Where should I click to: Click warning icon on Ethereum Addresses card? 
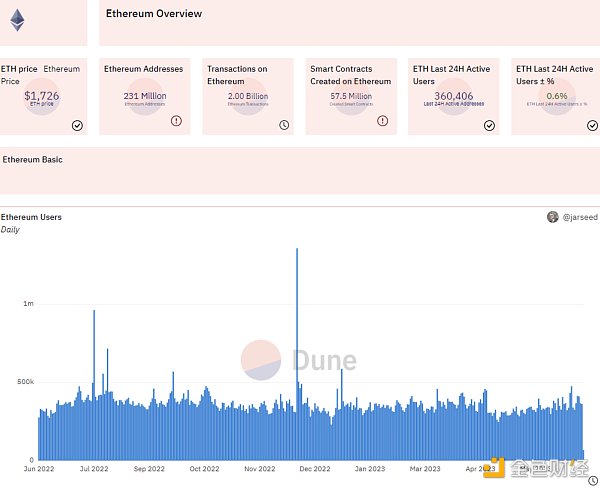(x=176, y=120)
